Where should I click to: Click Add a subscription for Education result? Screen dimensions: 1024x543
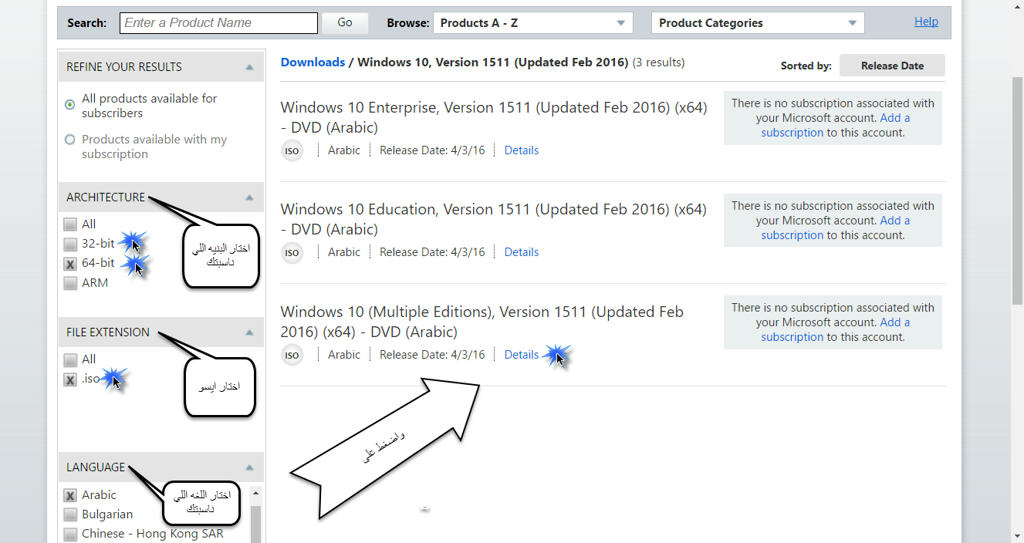pyautogui.click(x=835, y=228)
